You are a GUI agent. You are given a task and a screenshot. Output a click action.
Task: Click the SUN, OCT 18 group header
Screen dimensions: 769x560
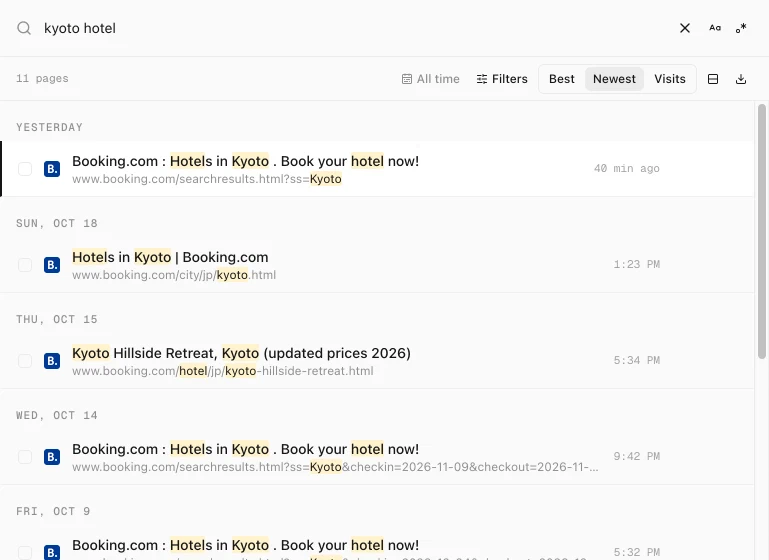point(57,224)
